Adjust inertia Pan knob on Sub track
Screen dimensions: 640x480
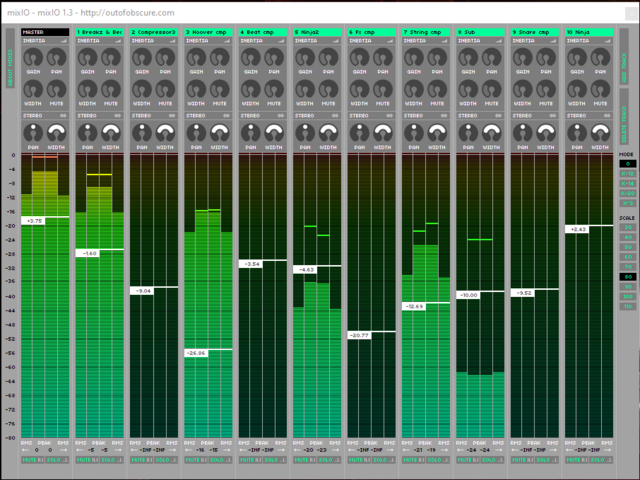click(491, 58)
